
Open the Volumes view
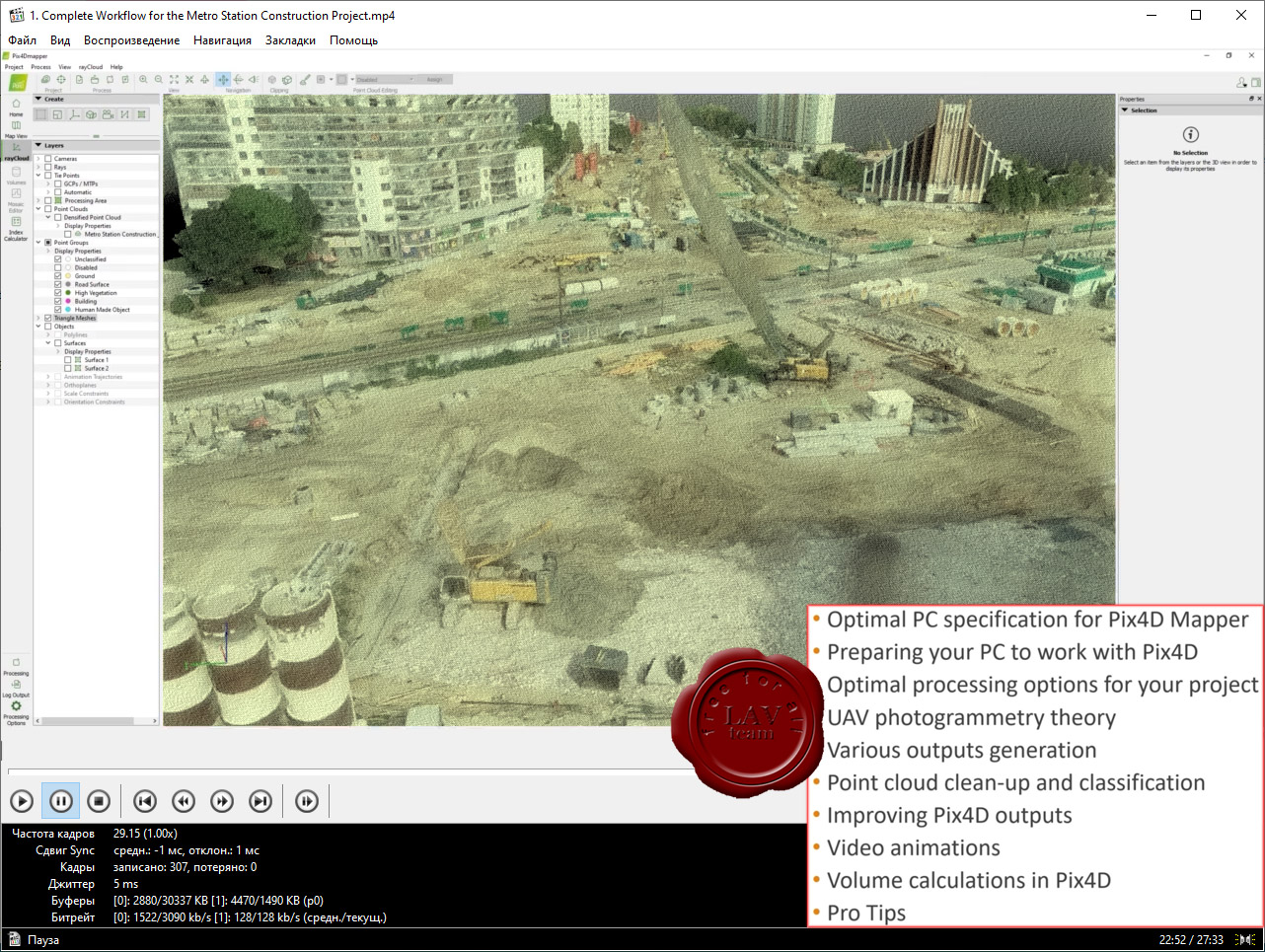point(16,175)
